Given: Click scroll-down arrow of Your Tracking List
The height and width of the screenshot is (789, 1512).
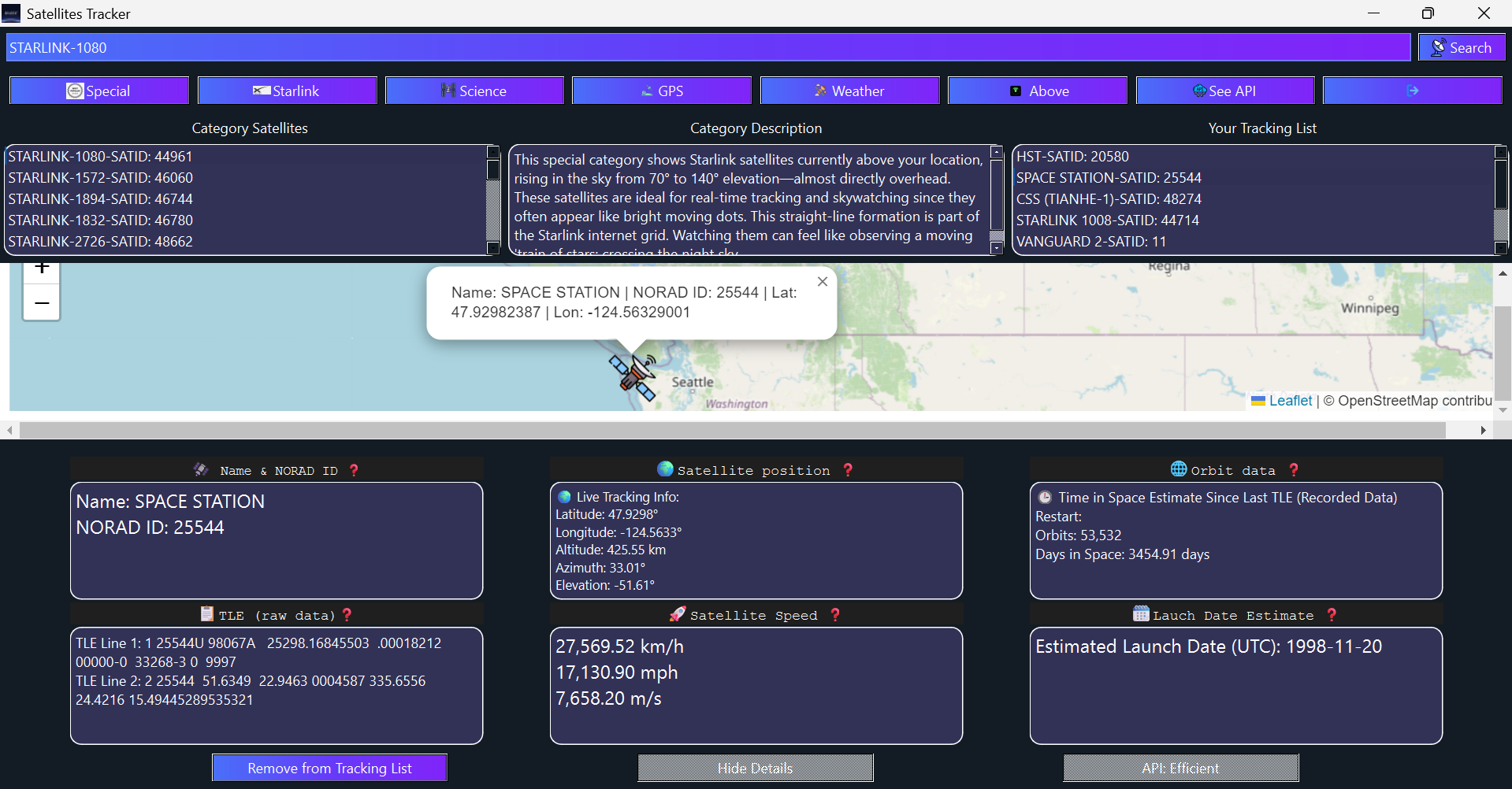Looking at the screenshot, I should [x=1501, y=248].
